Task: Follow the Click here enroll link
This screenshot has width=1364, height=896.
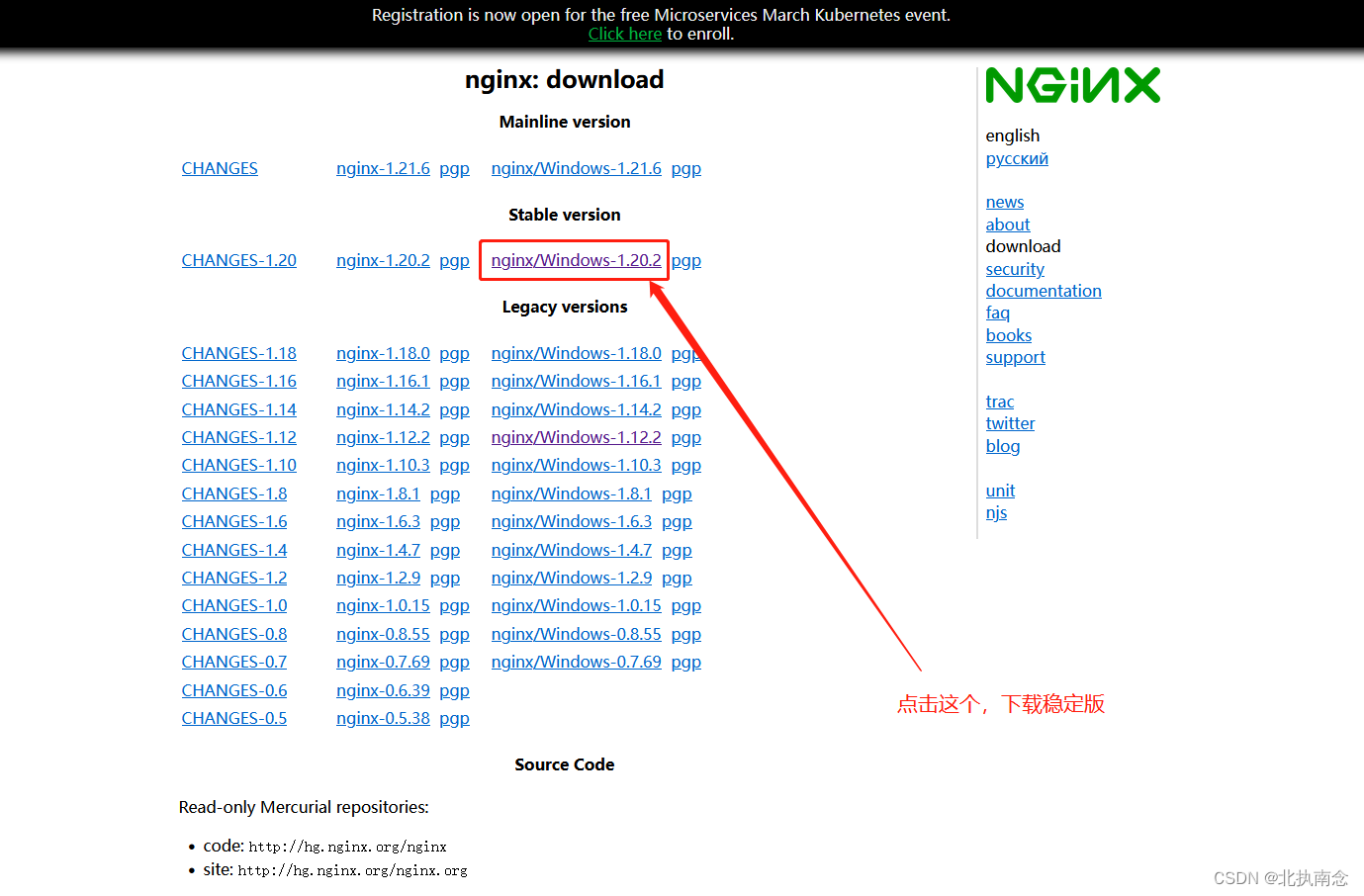Action: [x=624, y=34]
